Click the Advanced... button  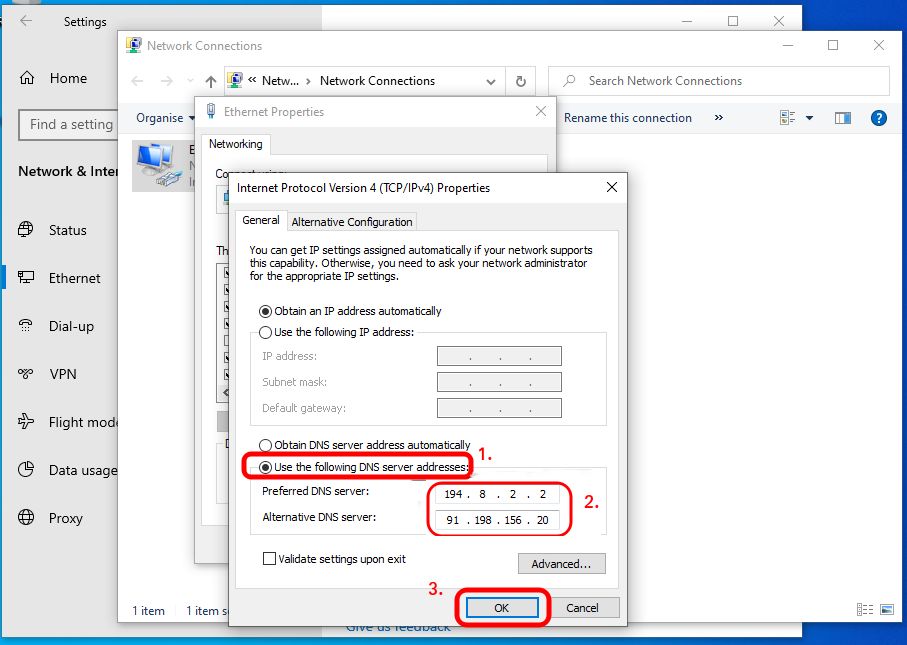(x=561, y=564)
